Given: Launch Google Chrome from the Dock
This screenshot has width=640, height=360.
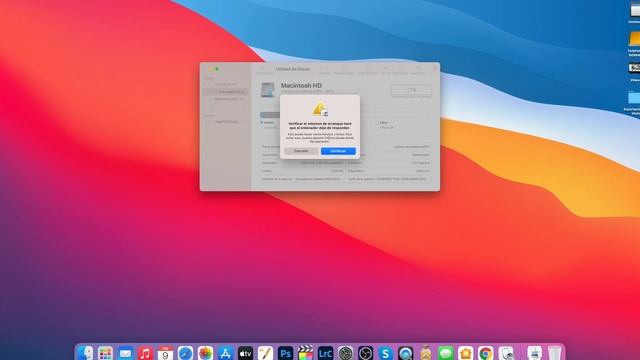Looking at the screenshot, I should coord(486,353).
